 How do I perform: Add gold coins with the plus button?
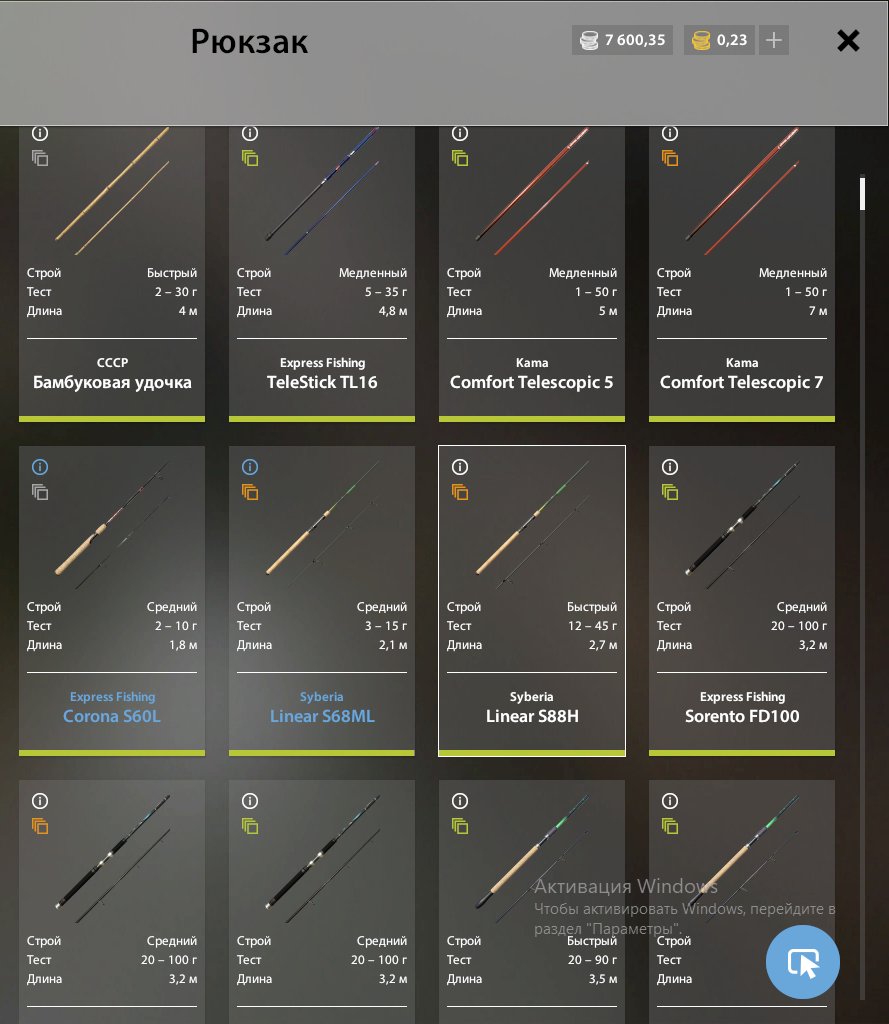774,40
